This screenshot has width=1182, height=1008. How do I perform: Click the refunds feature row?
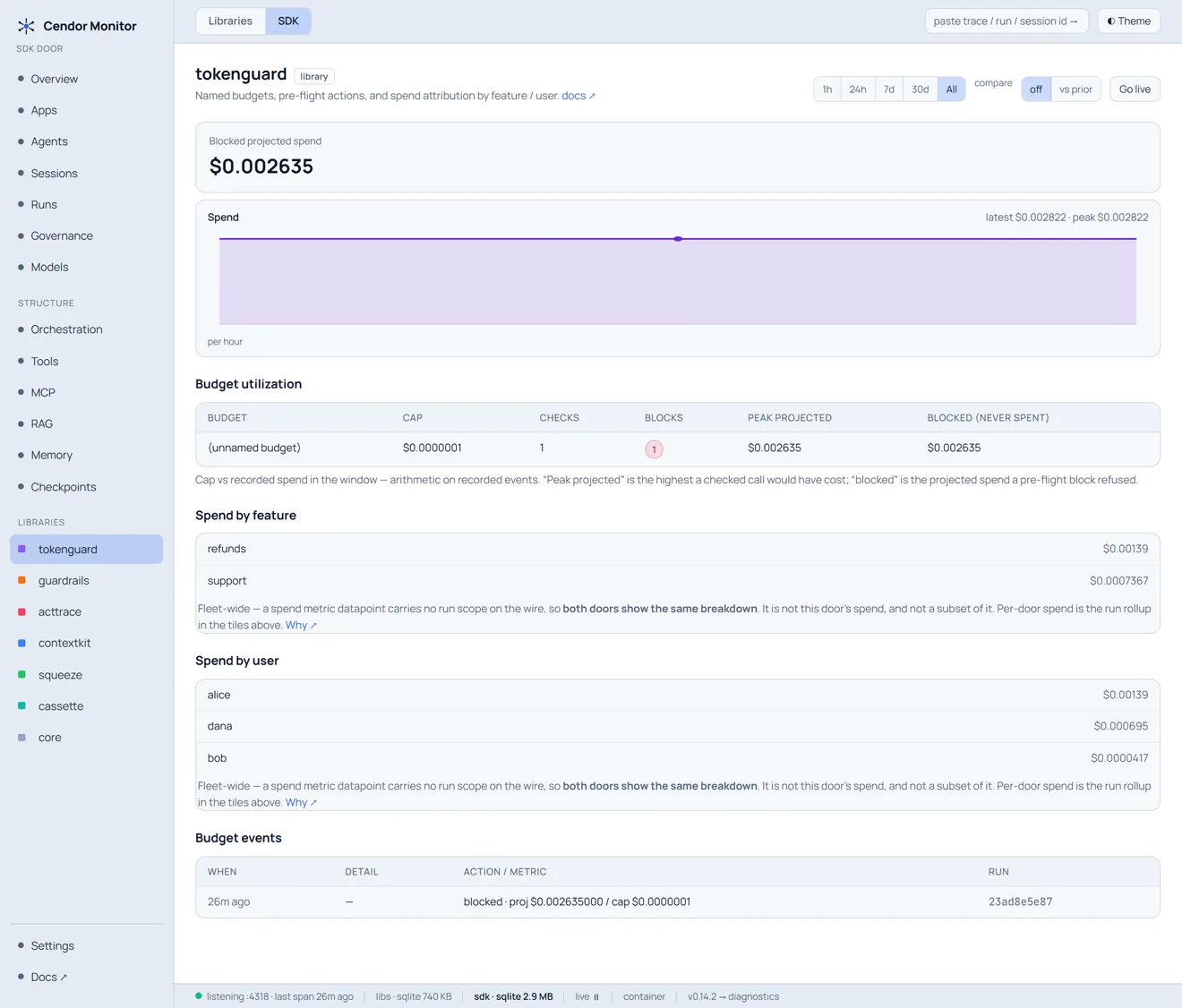pyautogui.click(x=678, y=549)
